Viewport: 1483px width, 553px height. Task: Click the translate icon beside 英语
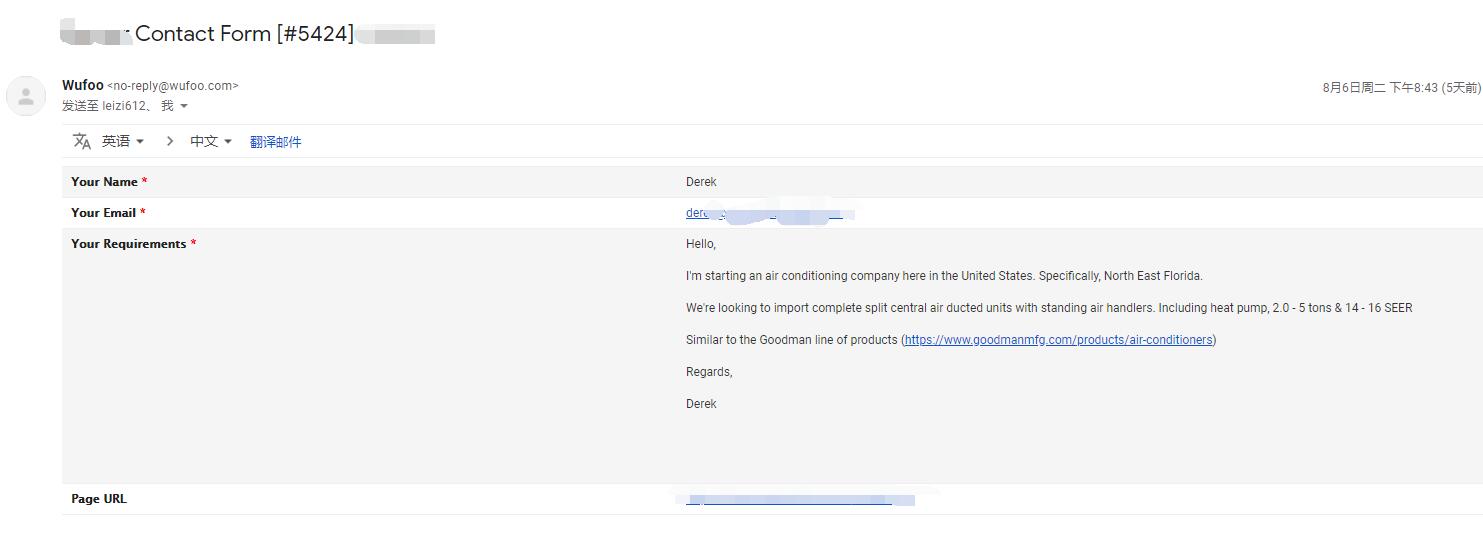[82, 141]
